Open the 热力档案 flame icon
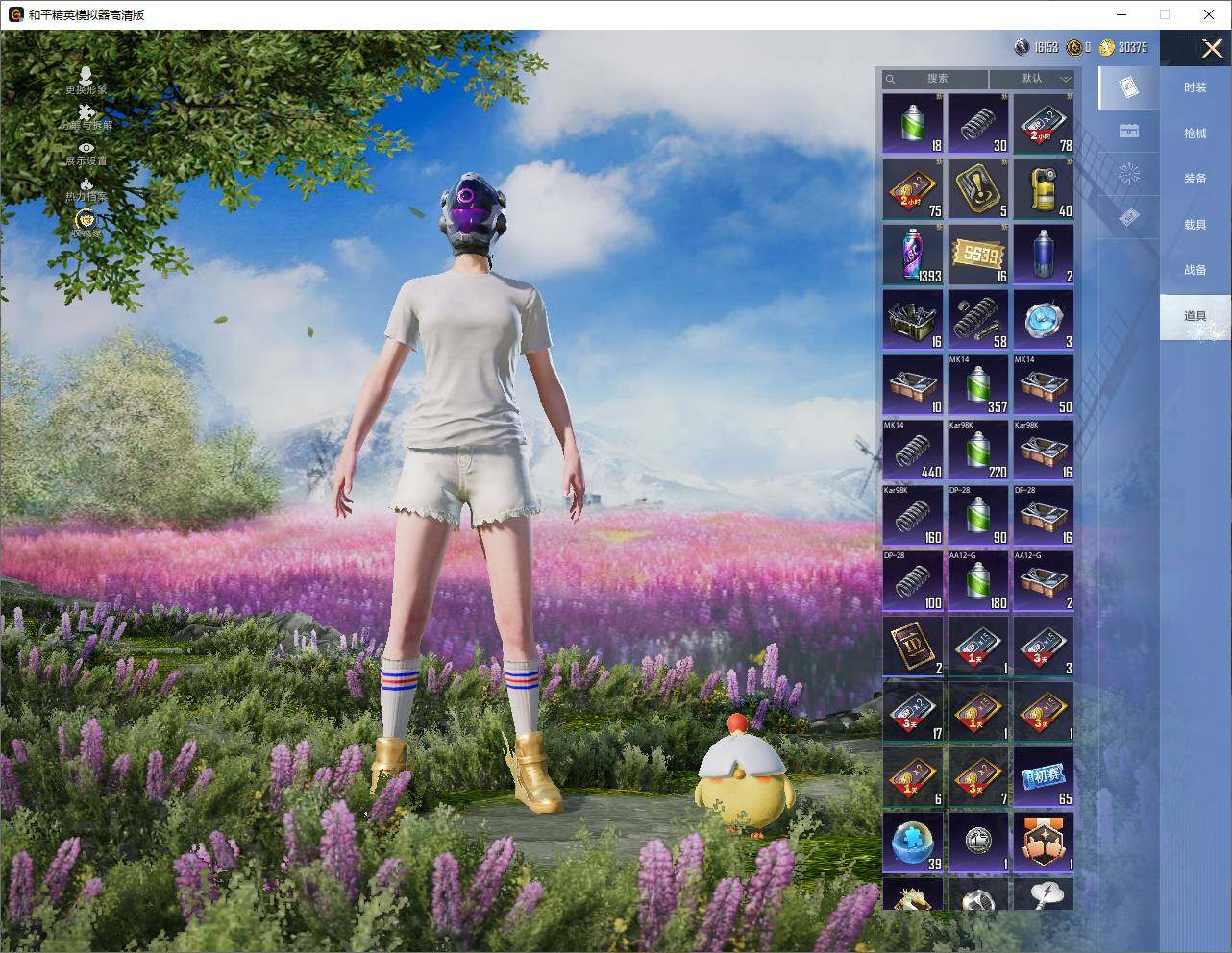 [86, 188]
